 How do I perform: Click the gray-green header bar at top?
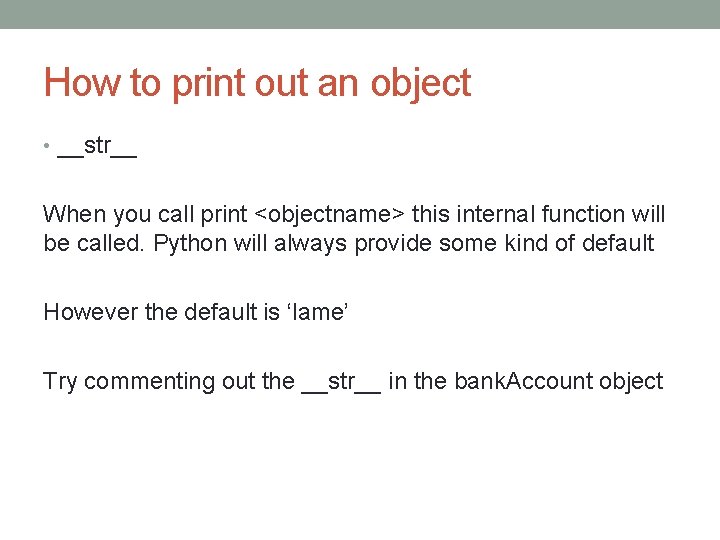click(360, 14)
